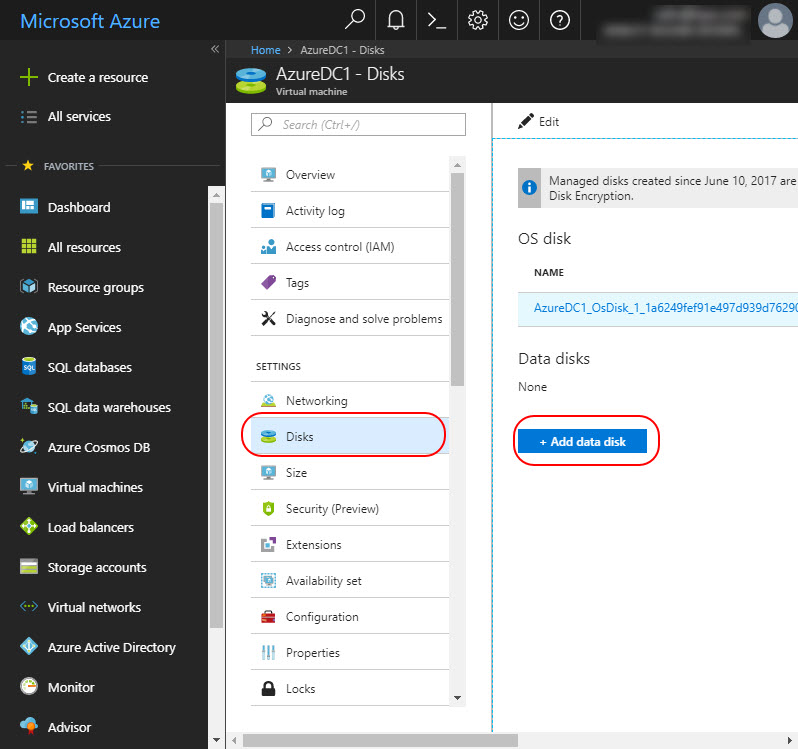This screenshot has width=798, height=749.
Task: Click the All services list icon
Action: click(29, 117)
